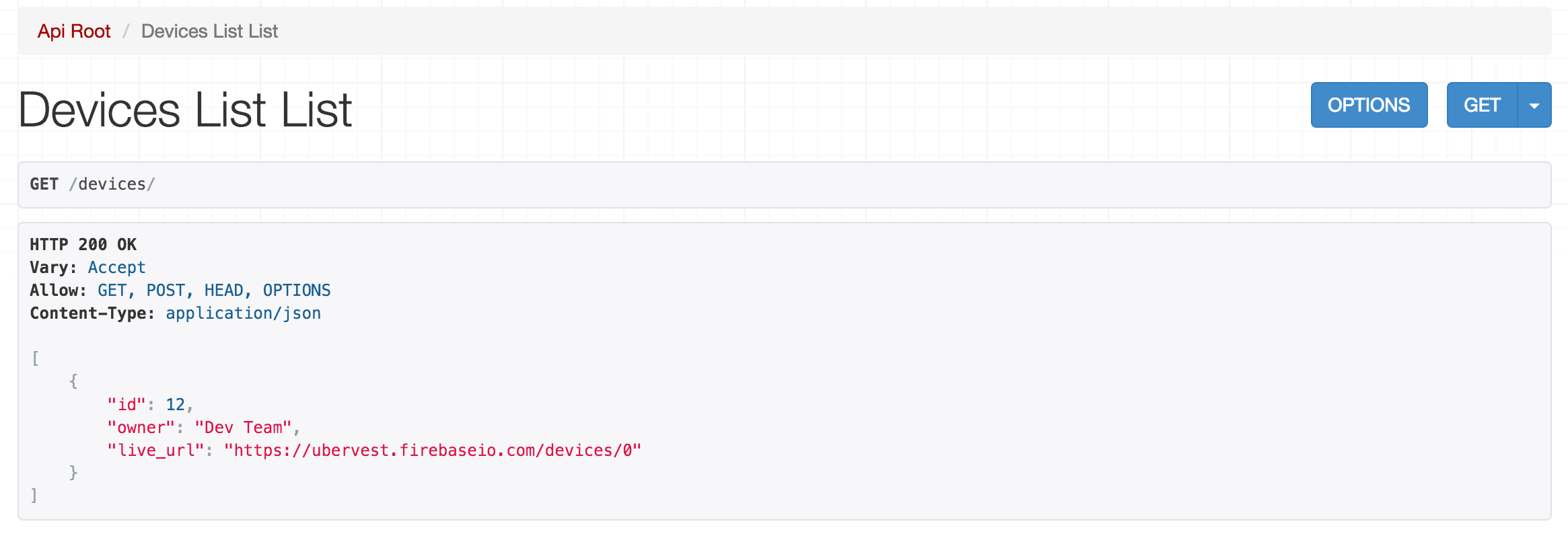
Task: Open the ubervest.firebaseio.com live_url link
Action: [x=433, y=451]
